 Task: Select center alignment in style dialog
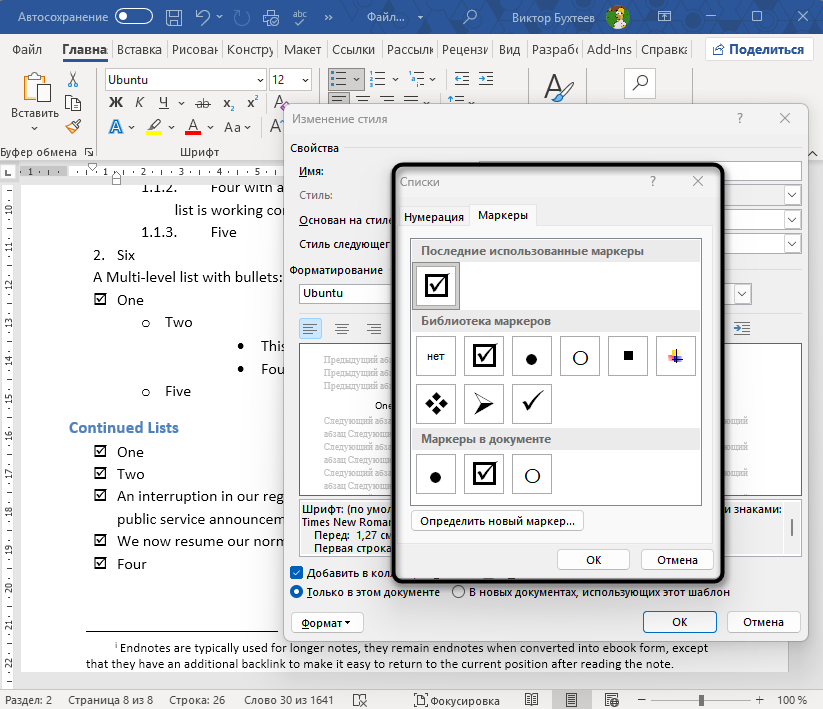[342, 329]
